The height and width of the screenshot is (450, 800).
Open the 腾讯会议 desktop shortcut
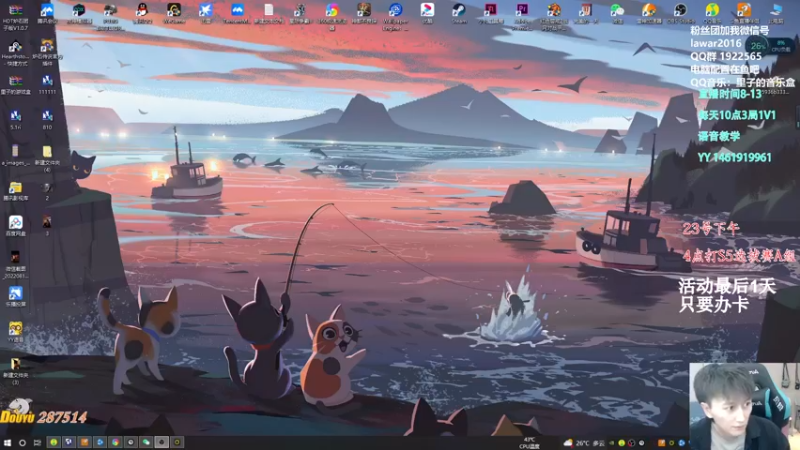[x=47, y=13]
